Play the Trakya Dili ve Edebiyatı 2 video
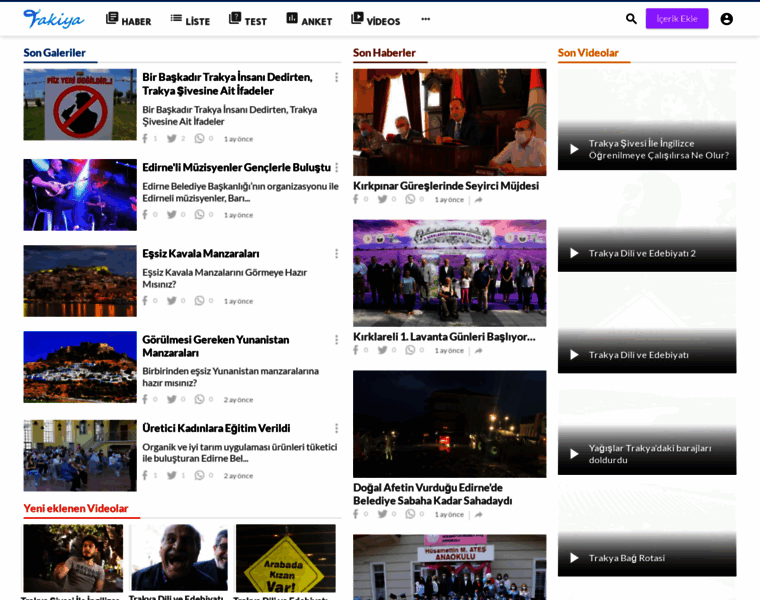 click(x=574, y=253)
